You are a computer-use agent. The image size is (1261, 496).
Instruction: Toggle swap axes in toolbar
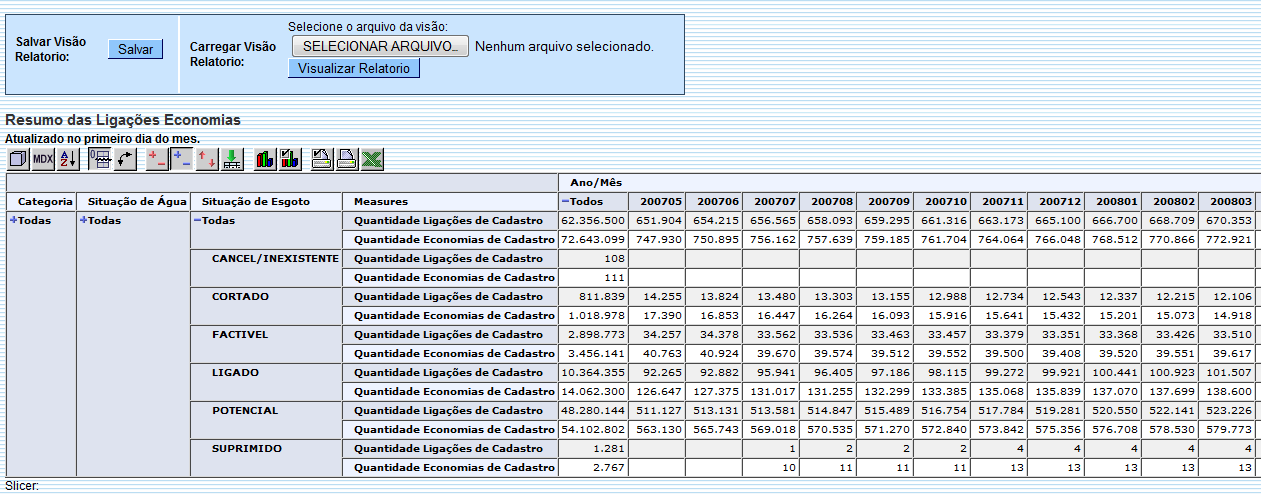click(125, 158)
